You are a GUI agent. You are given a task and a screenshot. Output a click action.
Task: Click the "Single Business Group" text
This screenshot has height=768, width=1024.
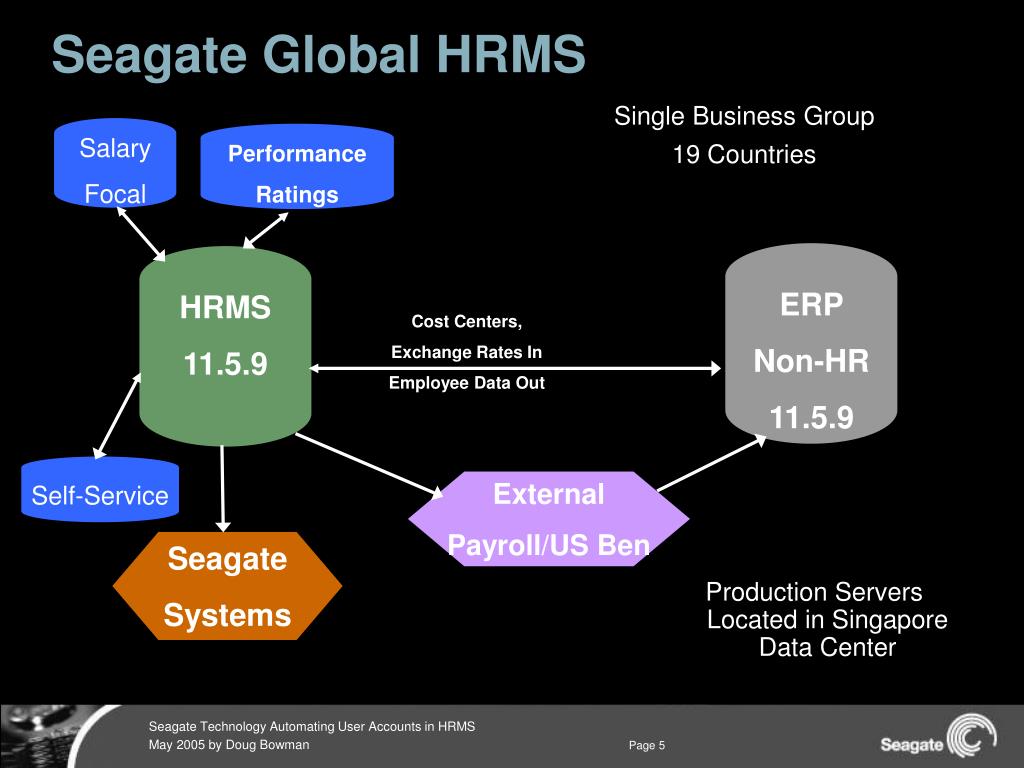pos(744,116)
